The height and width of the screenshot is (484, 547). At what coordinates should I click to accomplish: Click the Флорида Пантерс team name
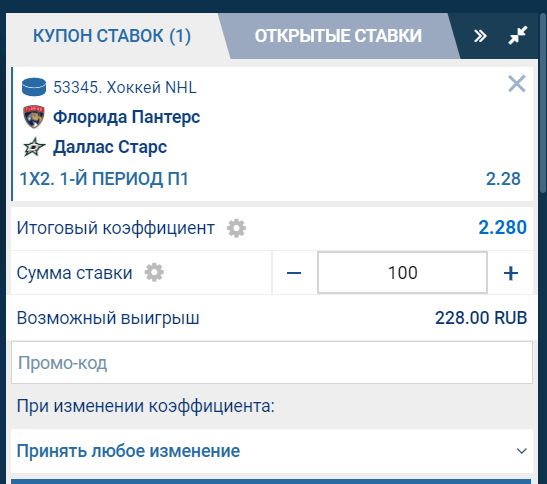tap(127, 117)
